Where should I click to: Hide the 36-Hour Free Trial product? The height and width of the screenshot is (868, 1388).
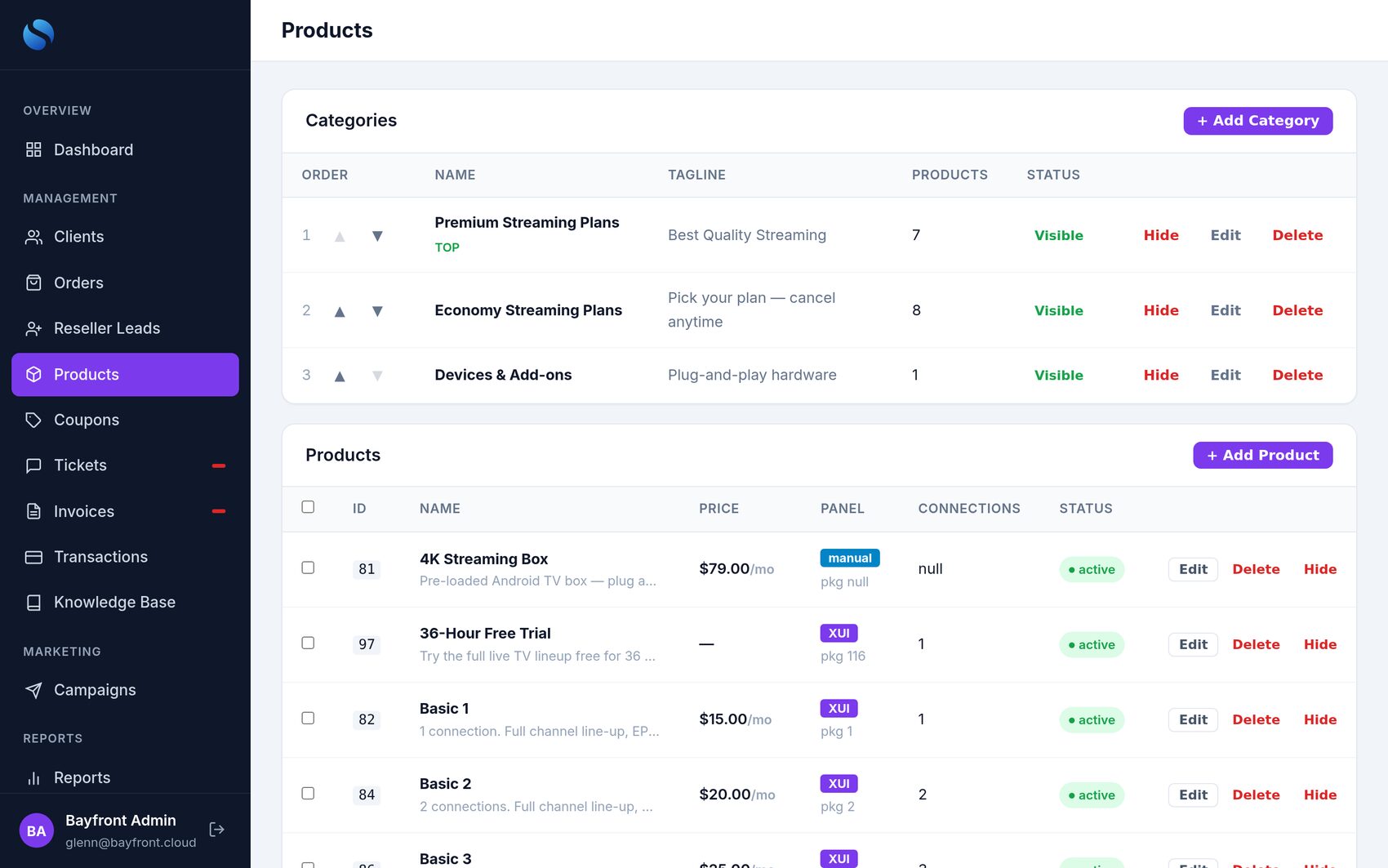[1320, 644]
